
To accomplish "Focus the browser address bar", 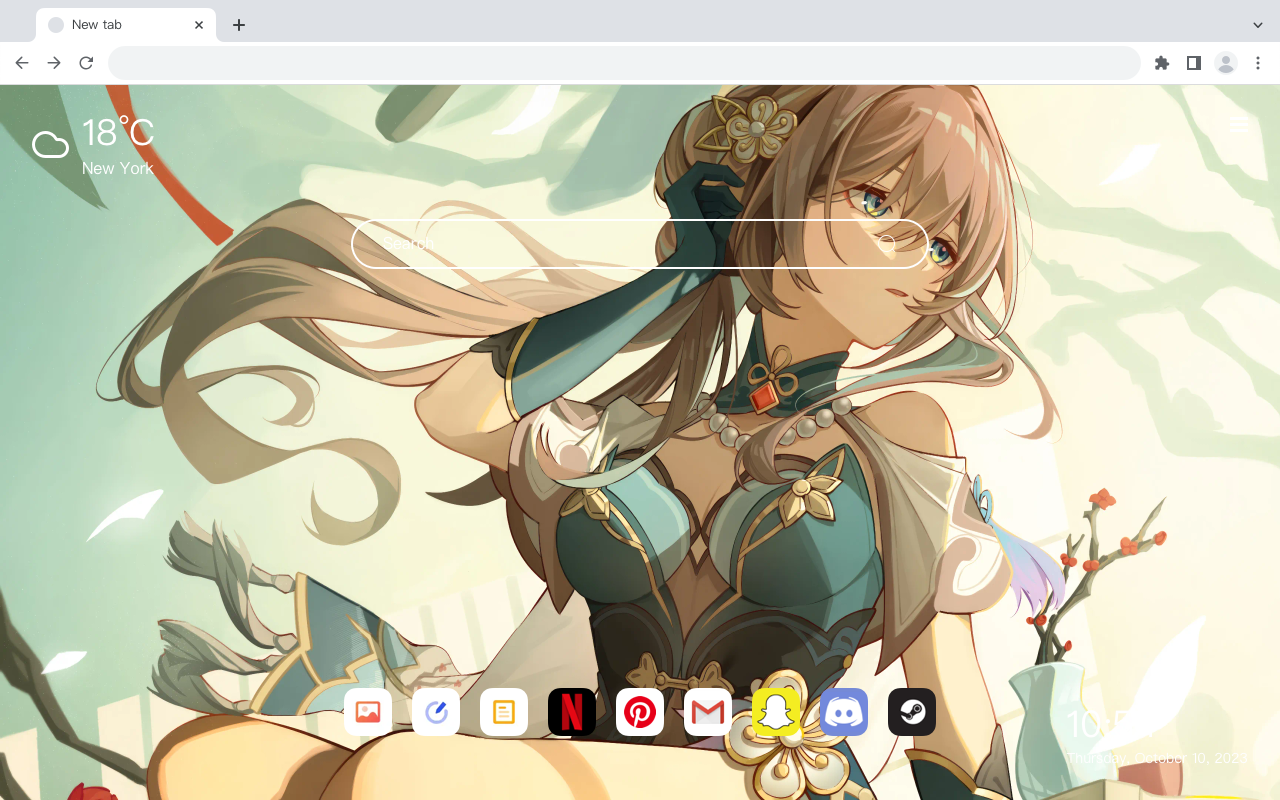I will (624, 63).
